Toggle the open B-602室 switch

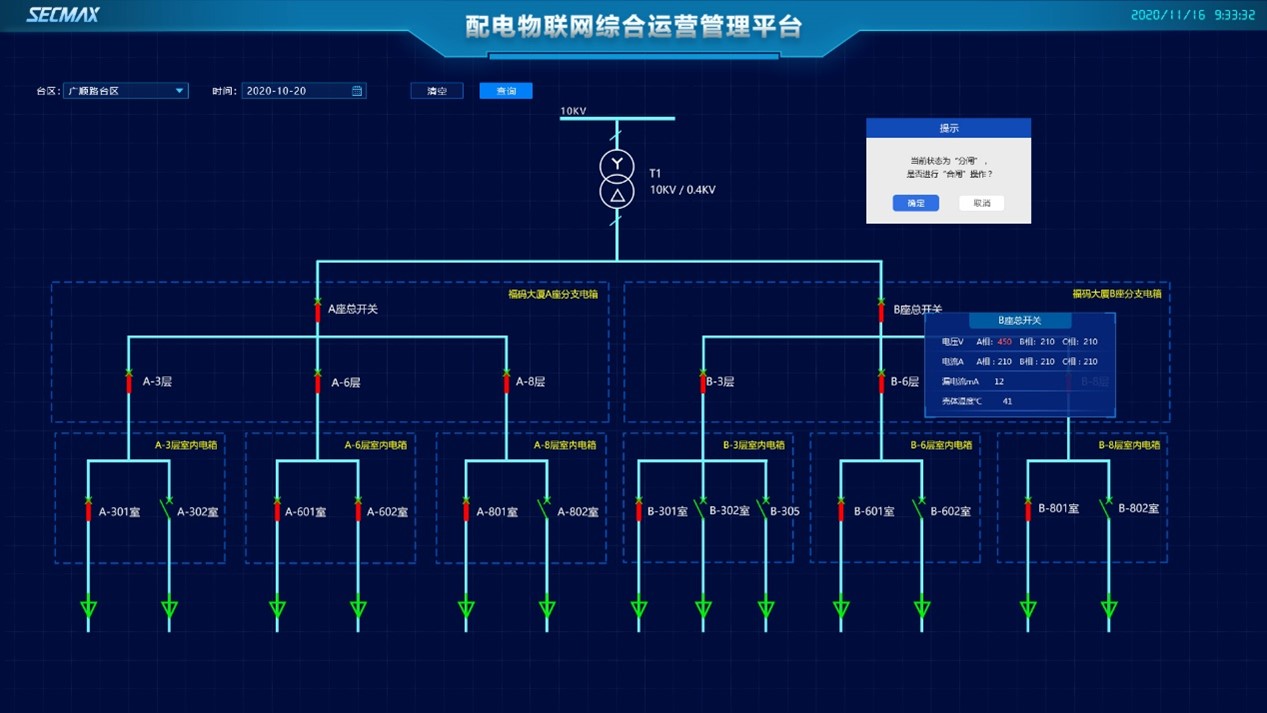[921, 510]
